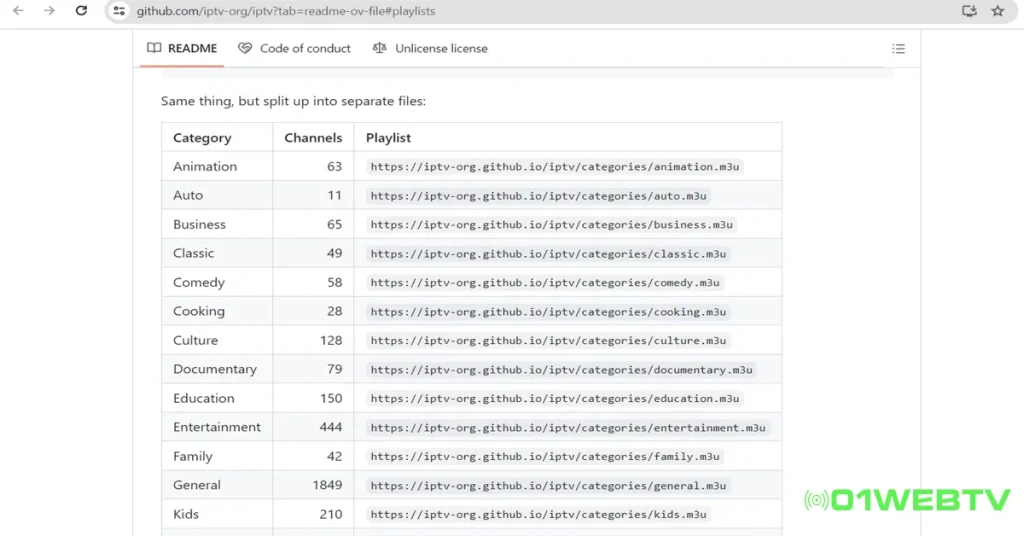
Task: Click the Category column header
Action: pos(202,138)
